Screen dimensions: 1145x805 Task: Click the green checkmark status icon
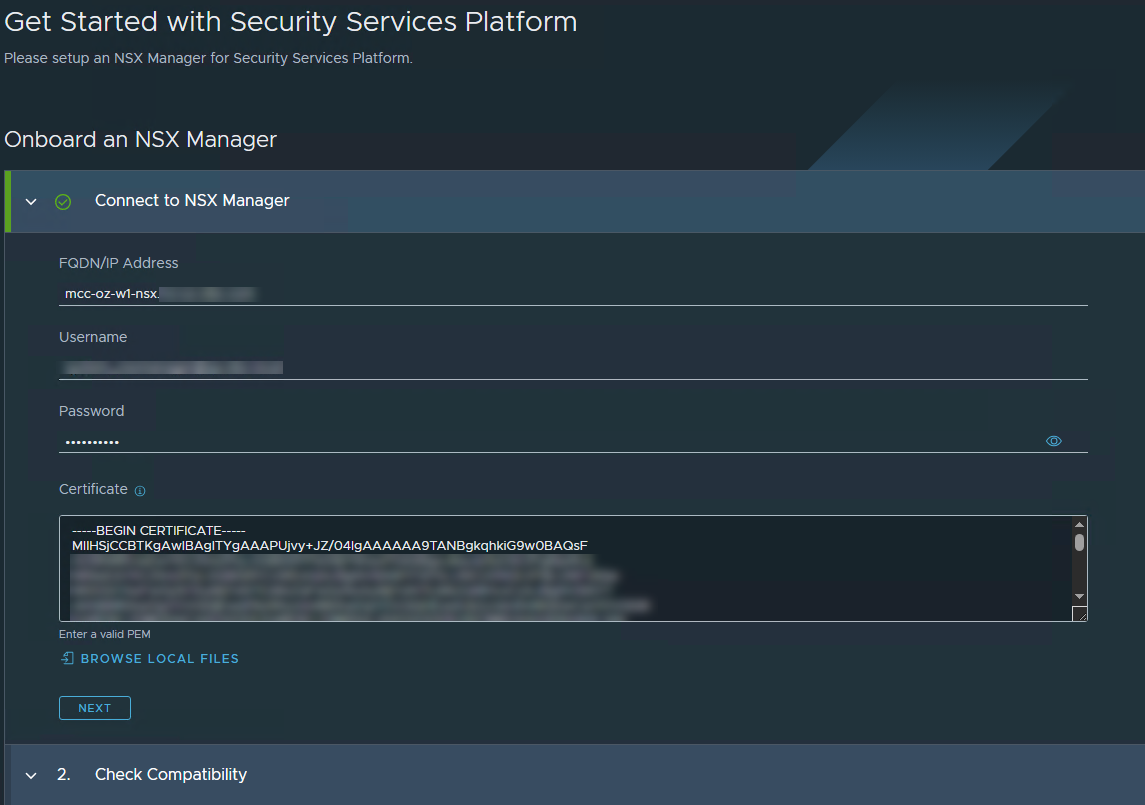coord(63,202)
